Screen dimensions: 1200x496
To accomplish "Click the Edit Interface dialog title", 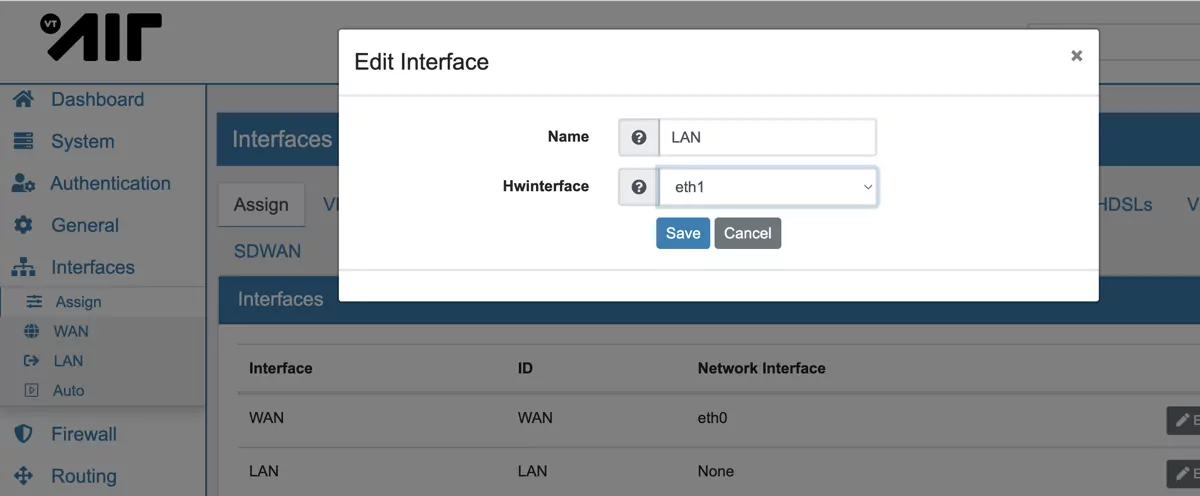I will tap(422, 62).
